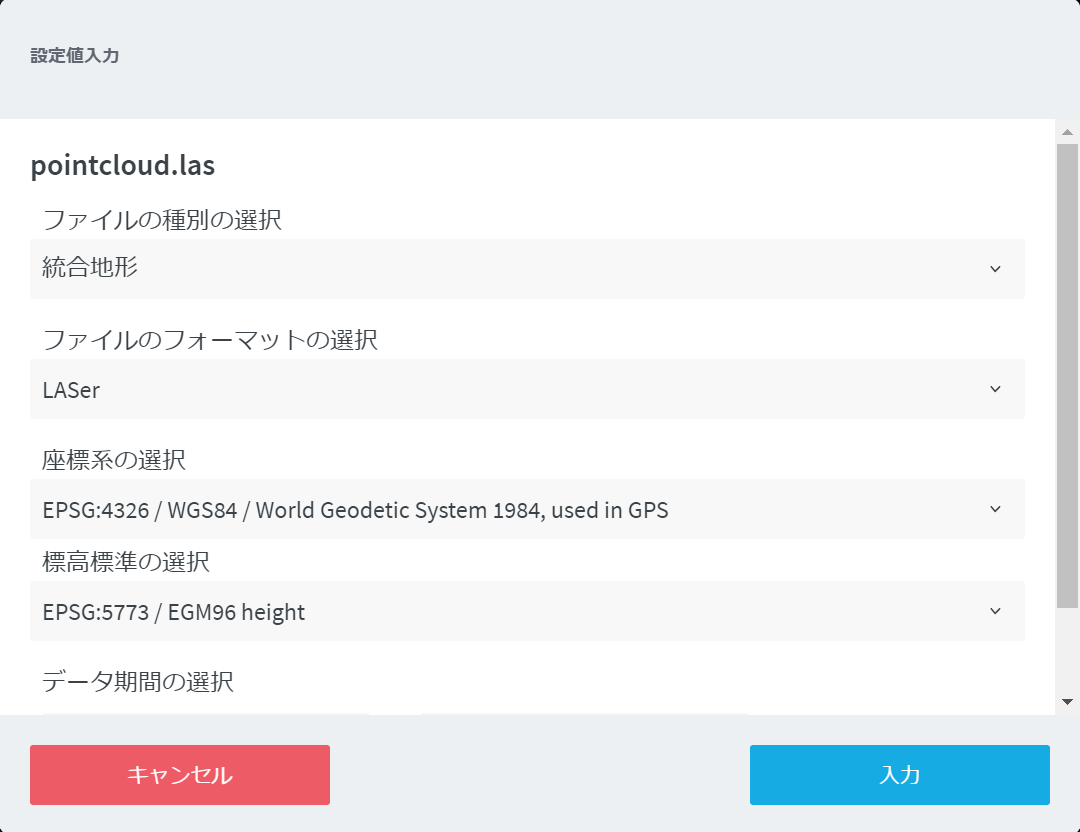This screenshot has width=1080, height=832.
Task: Click the chevron on the 標高標準 dropdown
Action: pos(995,611)
